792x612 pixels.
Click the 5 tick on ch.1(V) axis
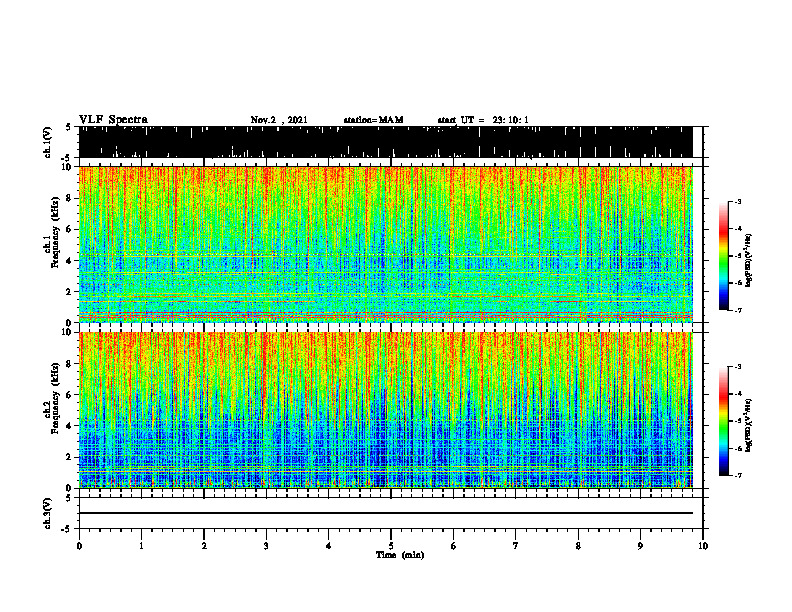(x=68, y=127)
